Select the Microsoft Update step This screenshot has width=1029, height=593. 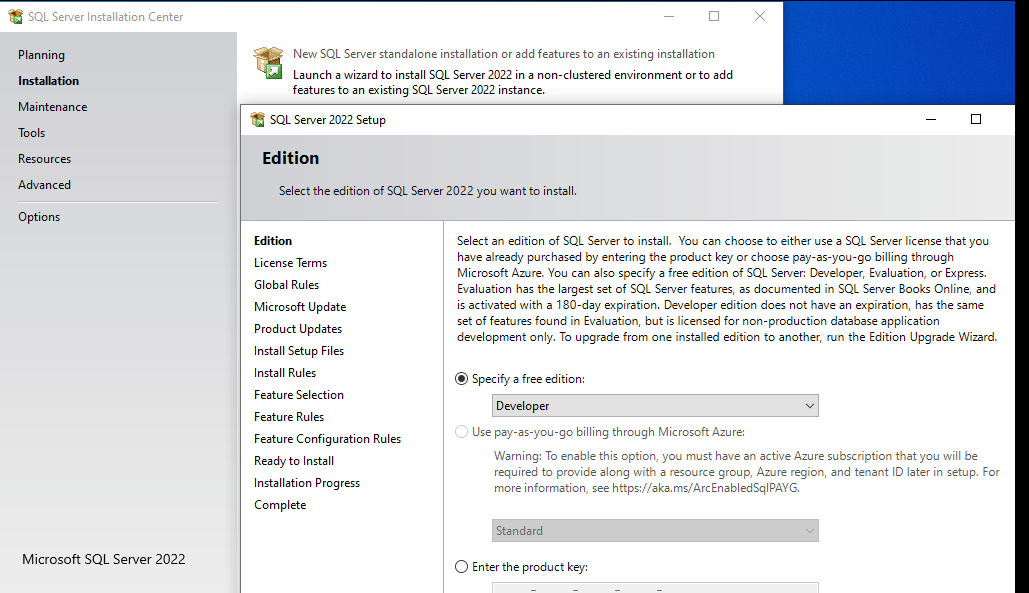click(x=300, y=307)
